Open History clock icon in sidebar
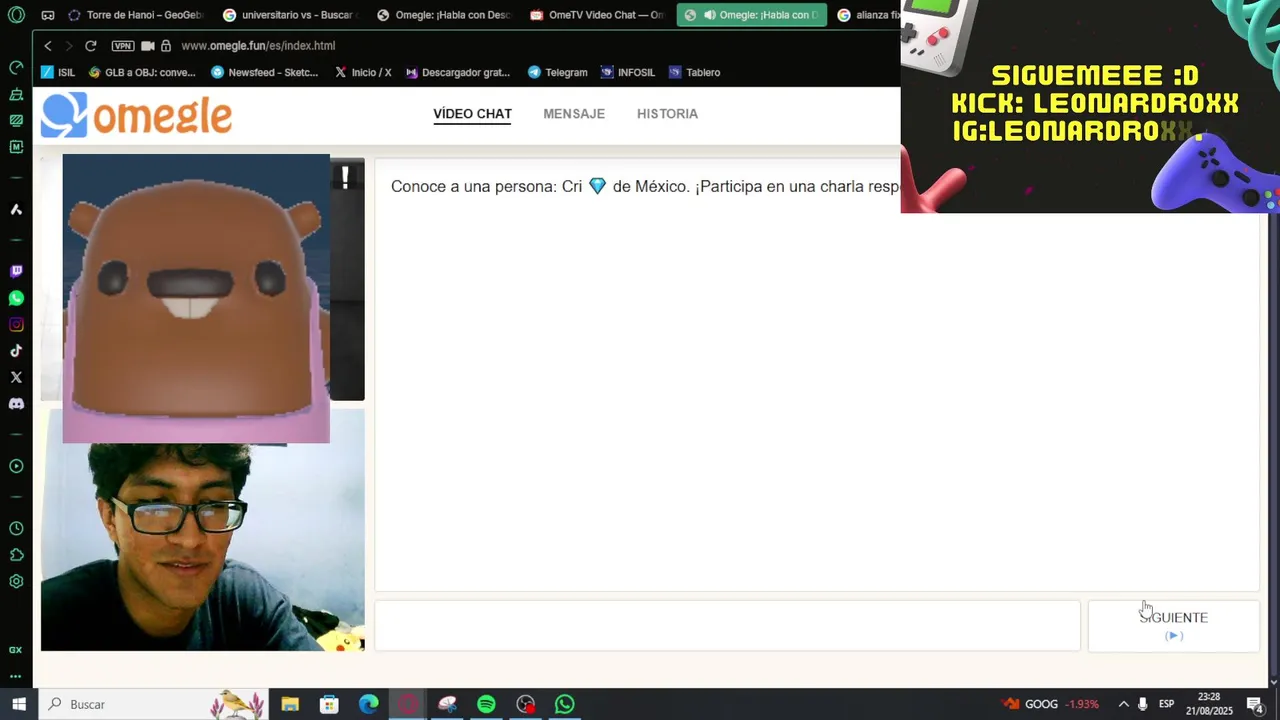The height and width of the screenshot is (720, 1280). point(16,528)
